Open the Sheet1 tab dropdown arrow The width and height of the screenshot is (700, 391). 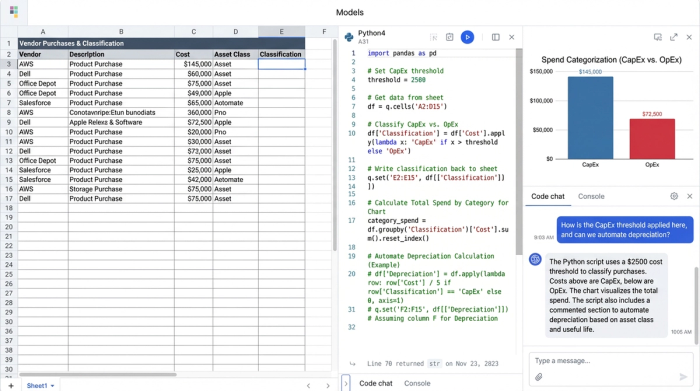tap(52, 386)
